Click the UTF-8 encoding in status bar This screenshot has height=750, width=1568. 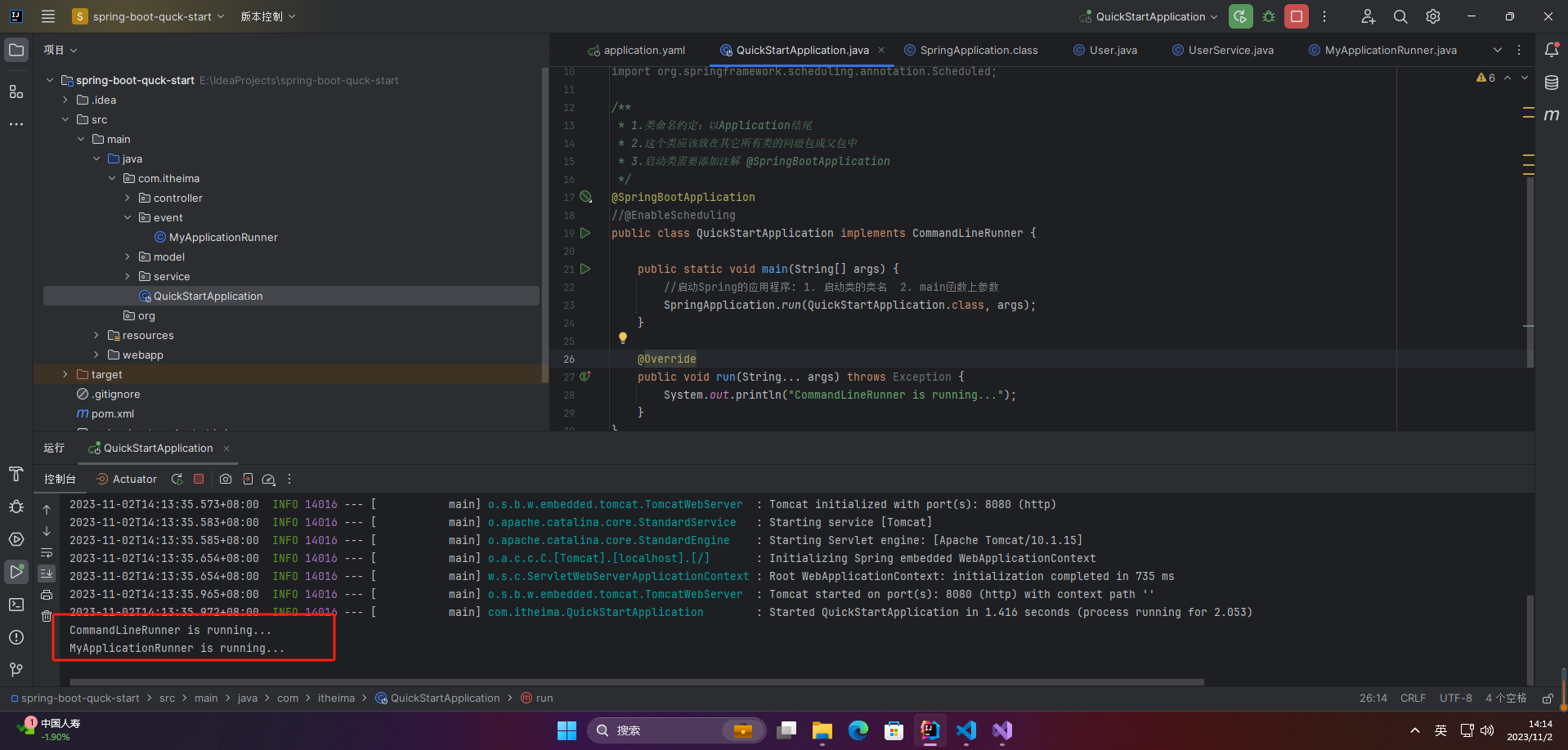(x=1456, y=699)
